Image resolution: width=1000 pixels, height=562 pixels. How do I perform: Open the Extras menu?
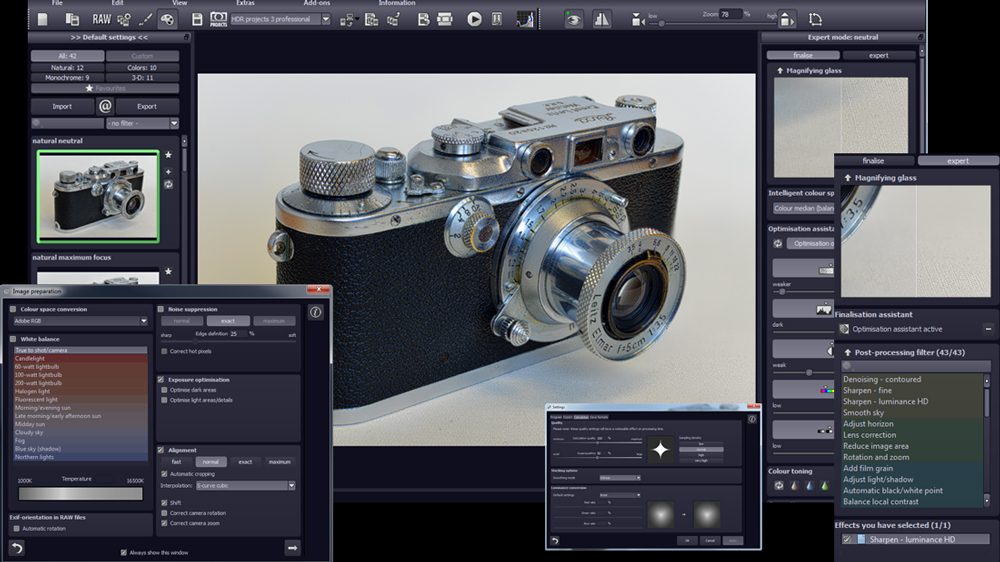click(245, 3)
